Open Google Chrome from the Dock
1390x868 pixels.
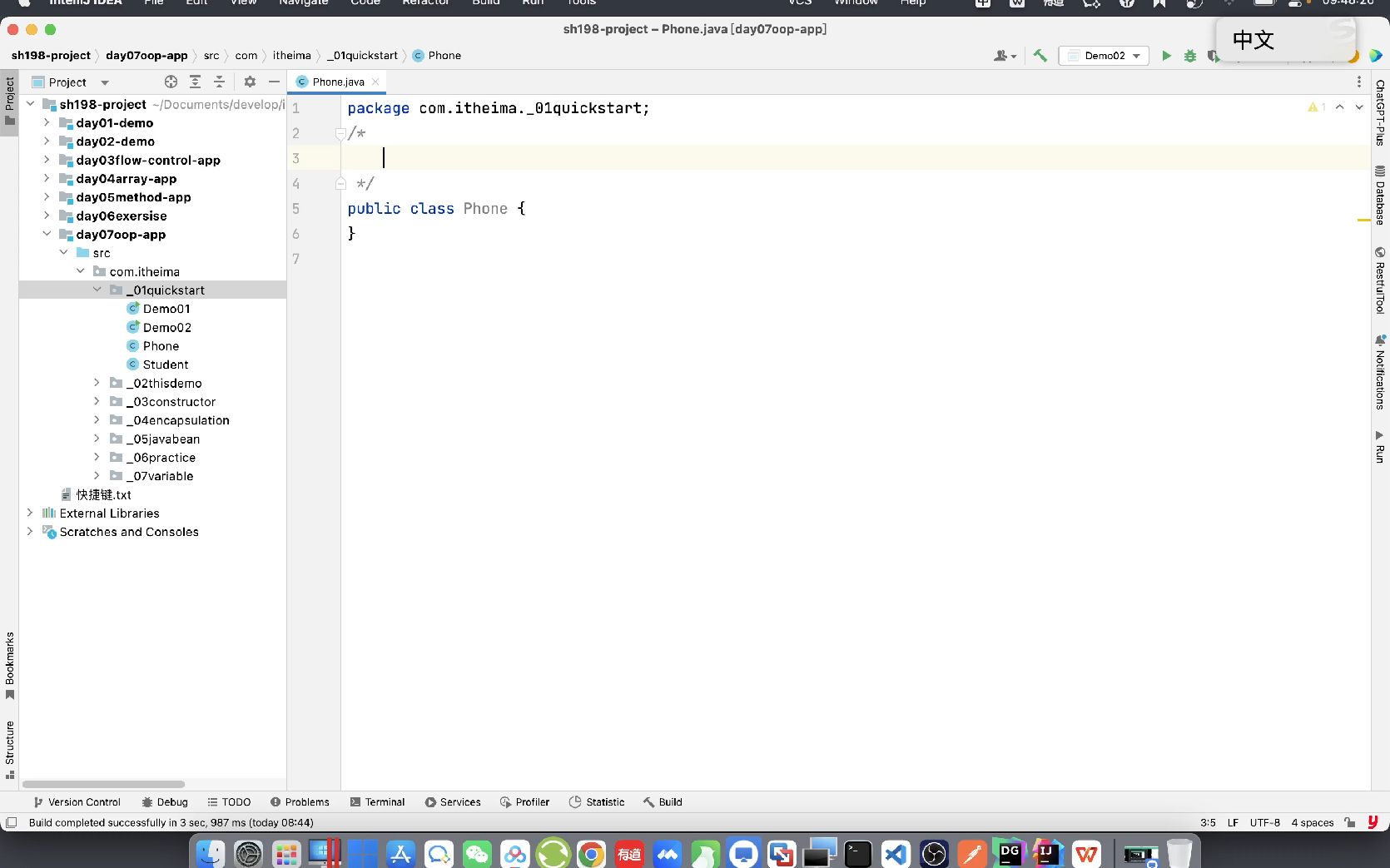[591, 854]
